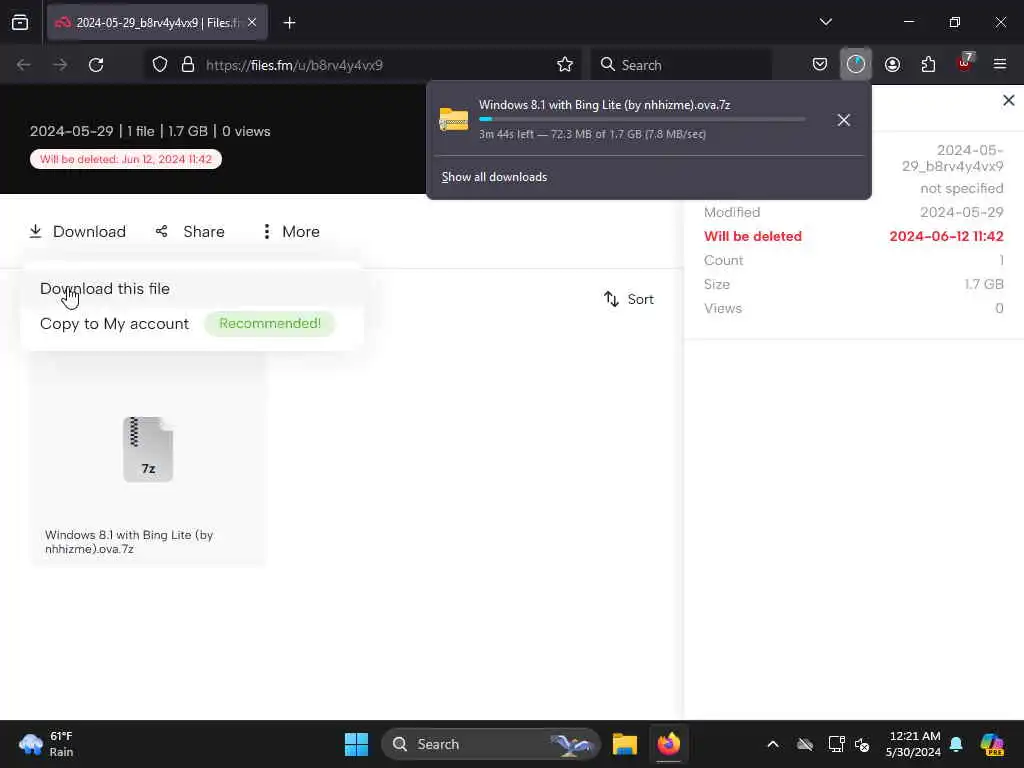Click the muted volume tray icon
The width and height of the screenshot is (1024, 768).
[x=862, y=744]
